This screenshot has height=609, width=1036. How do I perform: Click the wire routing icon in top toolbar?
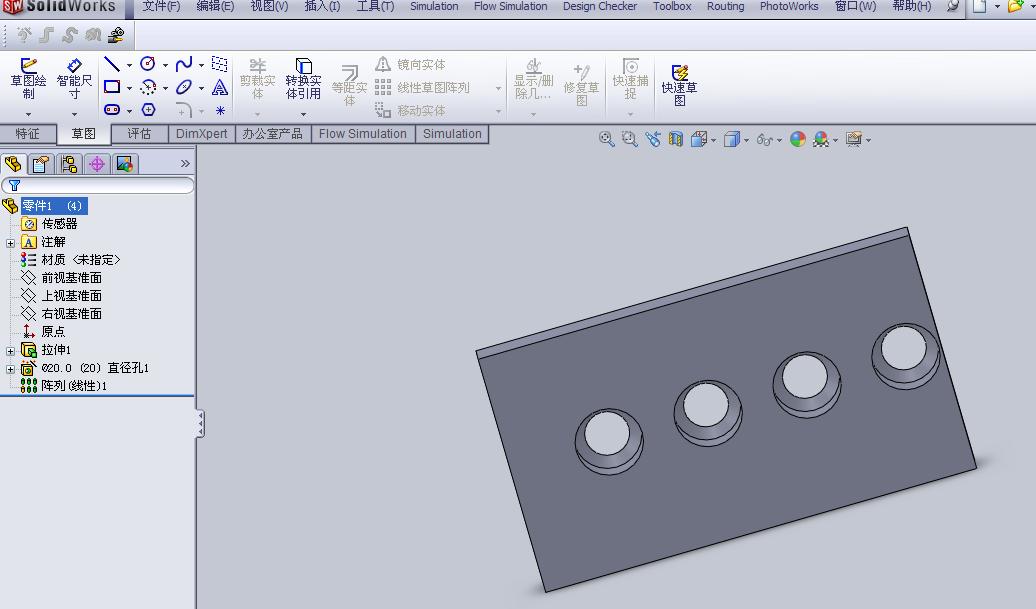117,35
